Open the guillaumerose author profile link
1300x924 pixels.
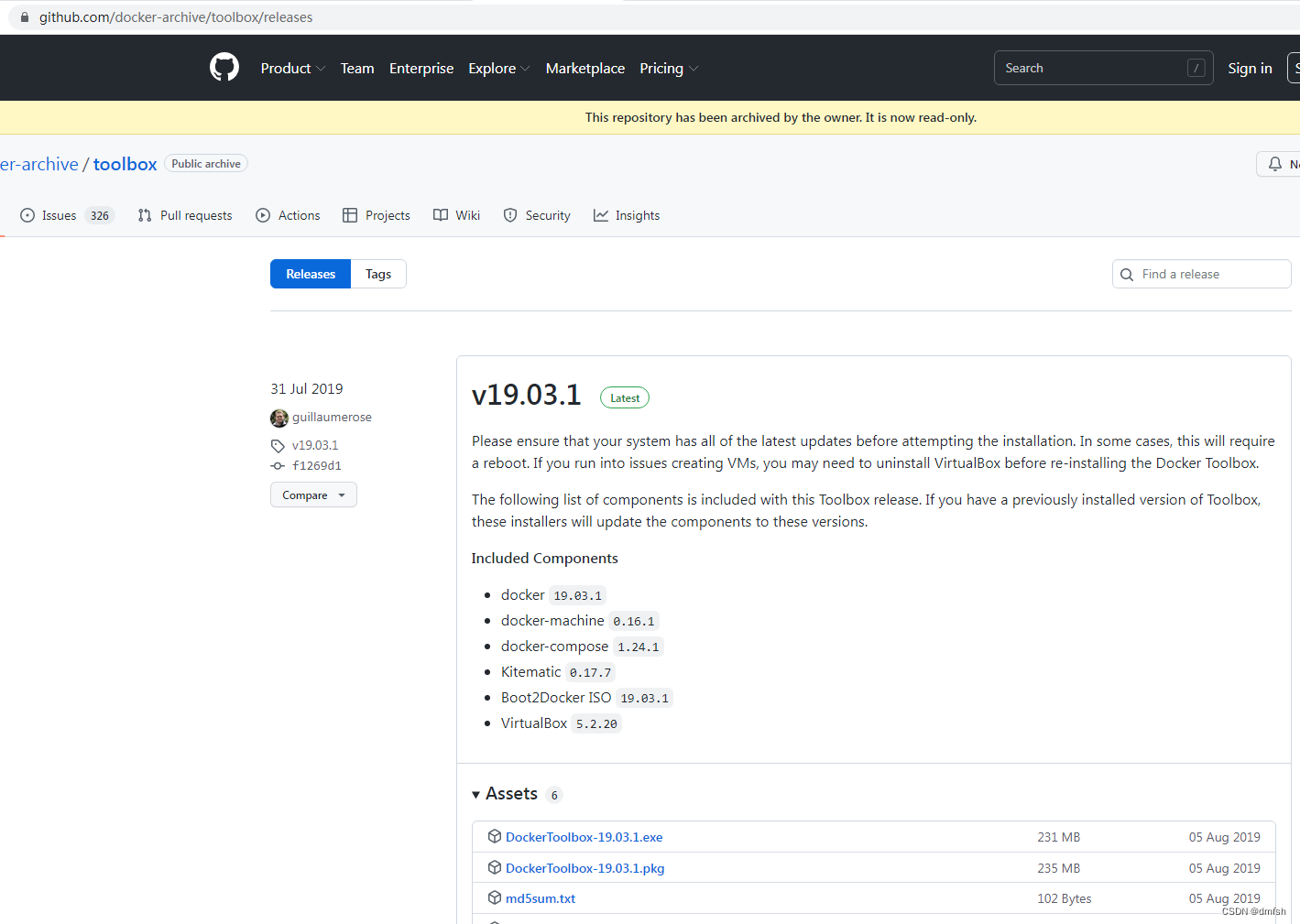tap(332, 418)
